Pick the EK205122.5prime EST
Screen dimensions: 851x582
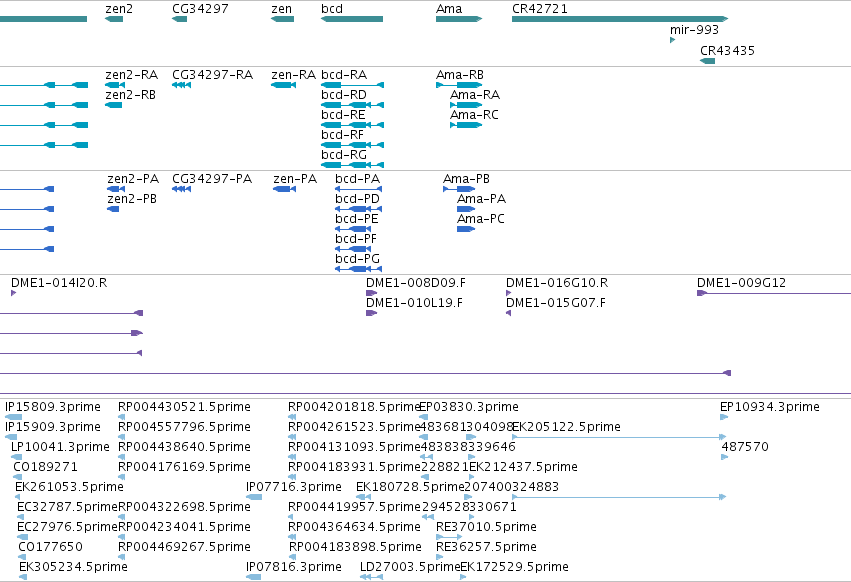(x=619, y=437)
